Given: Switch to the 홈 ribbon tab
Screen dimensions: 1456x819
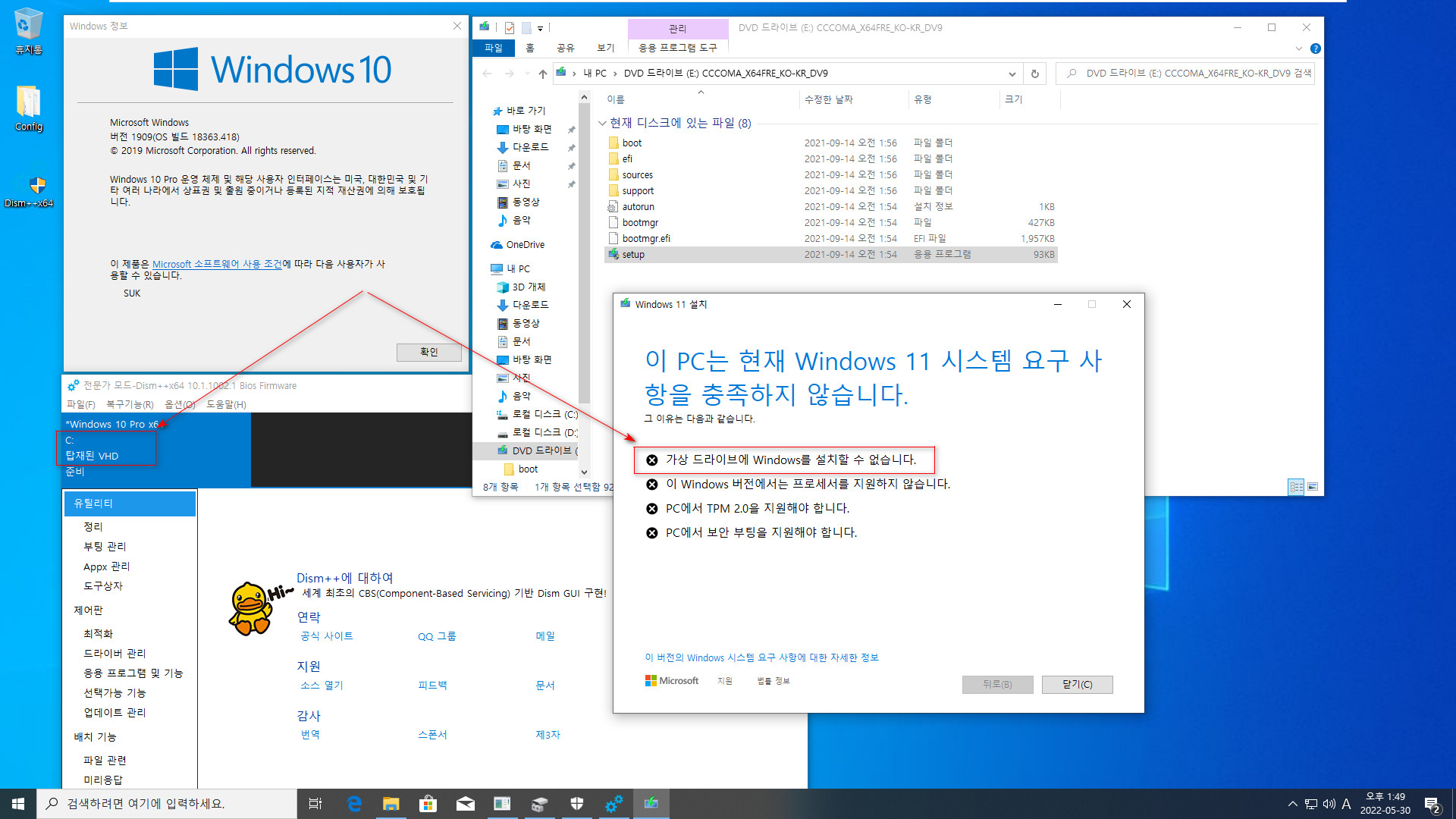Looking at the screenshot, I should (530, 48).
